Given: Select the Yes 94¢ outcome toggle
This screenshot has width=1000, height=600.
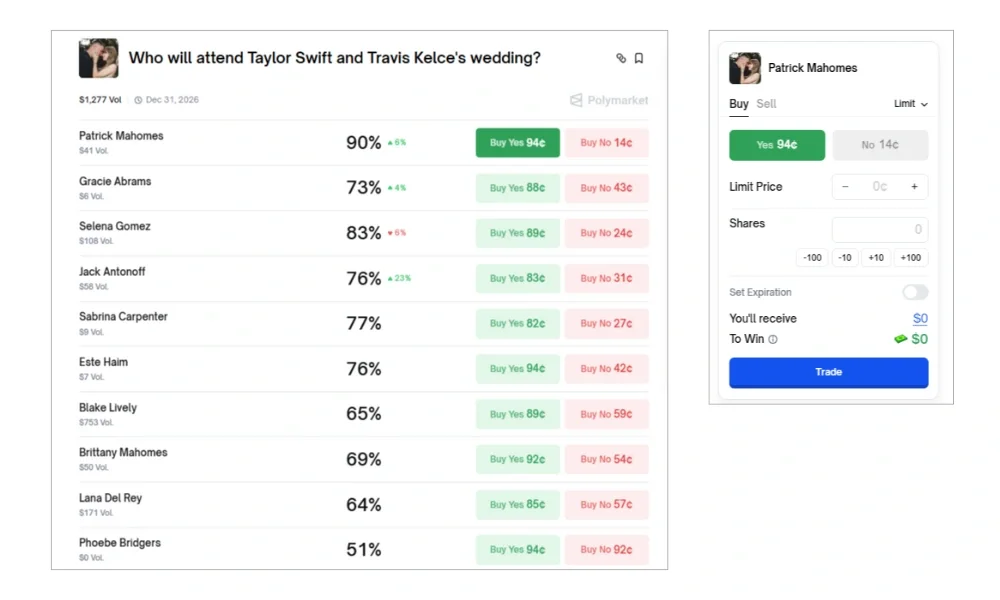Looking at the screenshot, I should [777, 145].
